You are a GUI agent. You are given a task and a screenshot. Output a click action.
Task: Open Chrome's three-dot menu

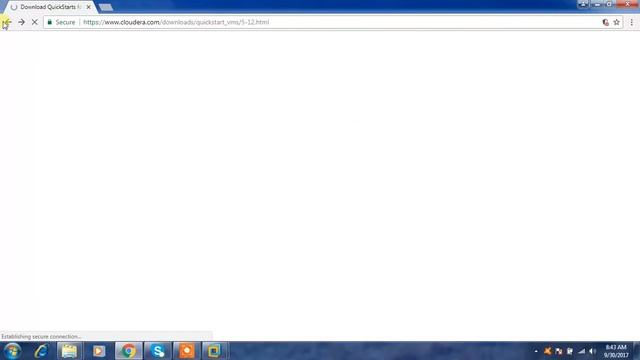[x=631, y=22]
